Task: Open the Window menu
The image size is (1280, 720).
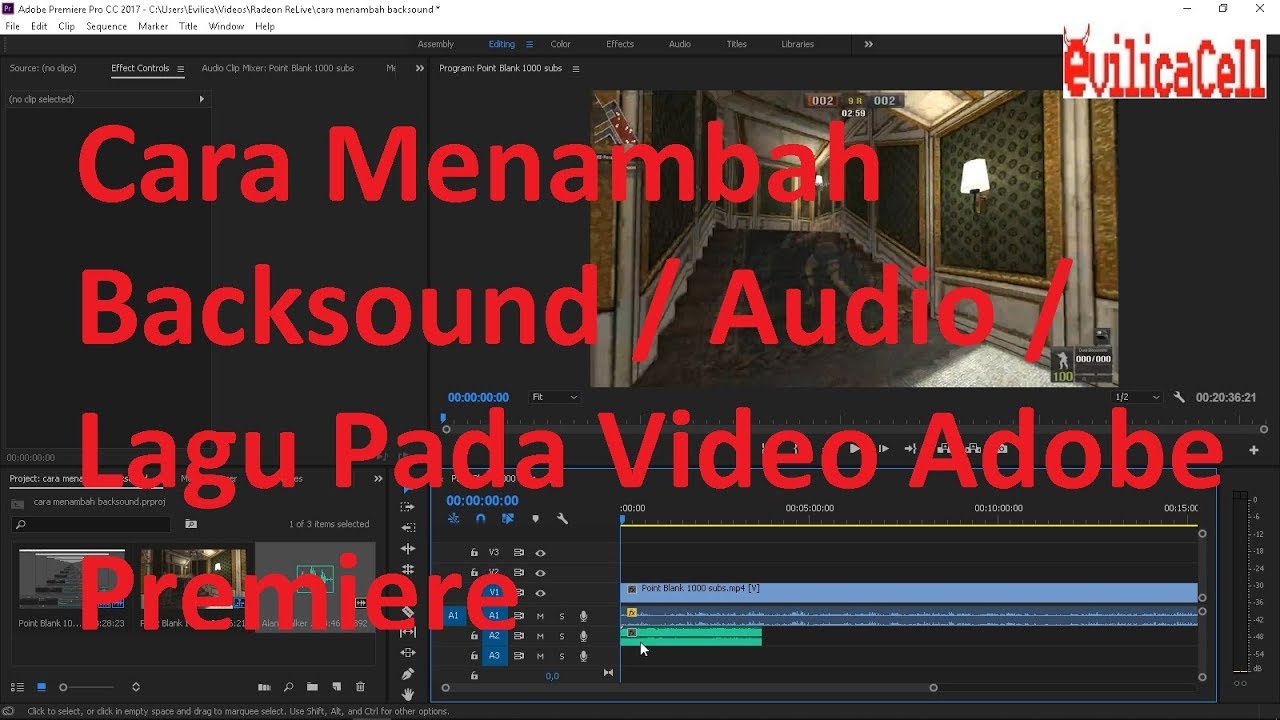Action: (226, 27)
